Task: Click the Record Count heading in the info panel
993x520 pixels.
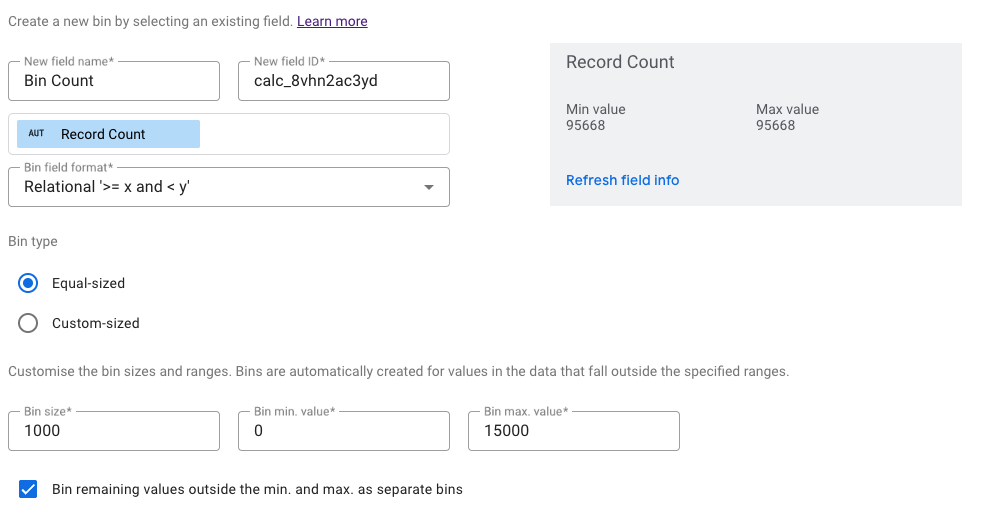Action: 620,62
